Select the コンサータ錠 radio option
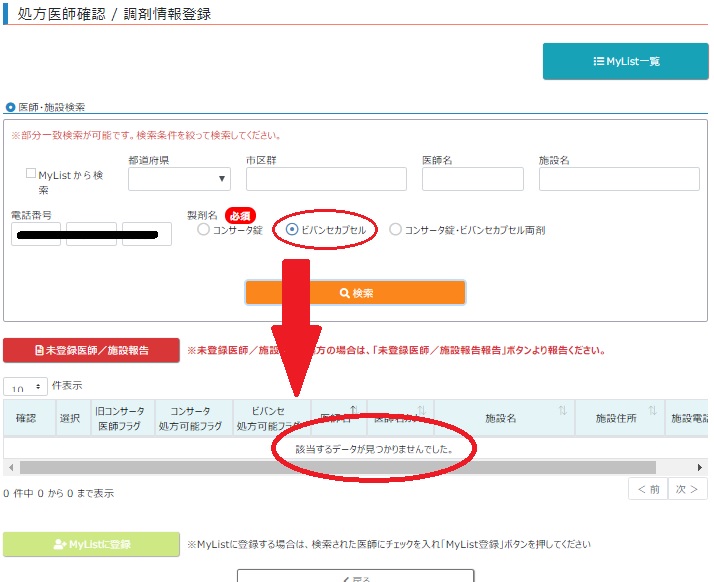This screenshot has height=582, width=714. 204,230
